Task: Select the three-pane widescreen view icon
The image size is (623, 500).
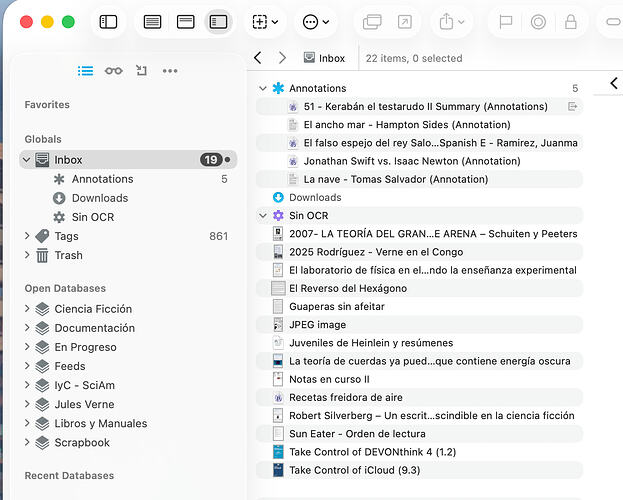Action: pos(218,22)
